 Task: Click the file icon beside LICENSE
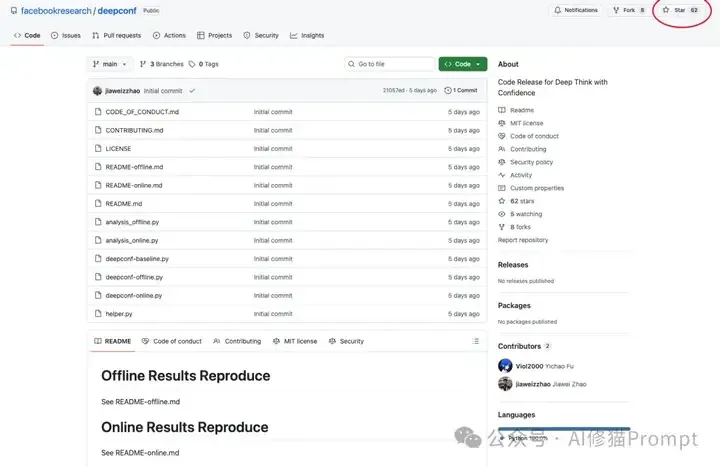click(98, 148)
